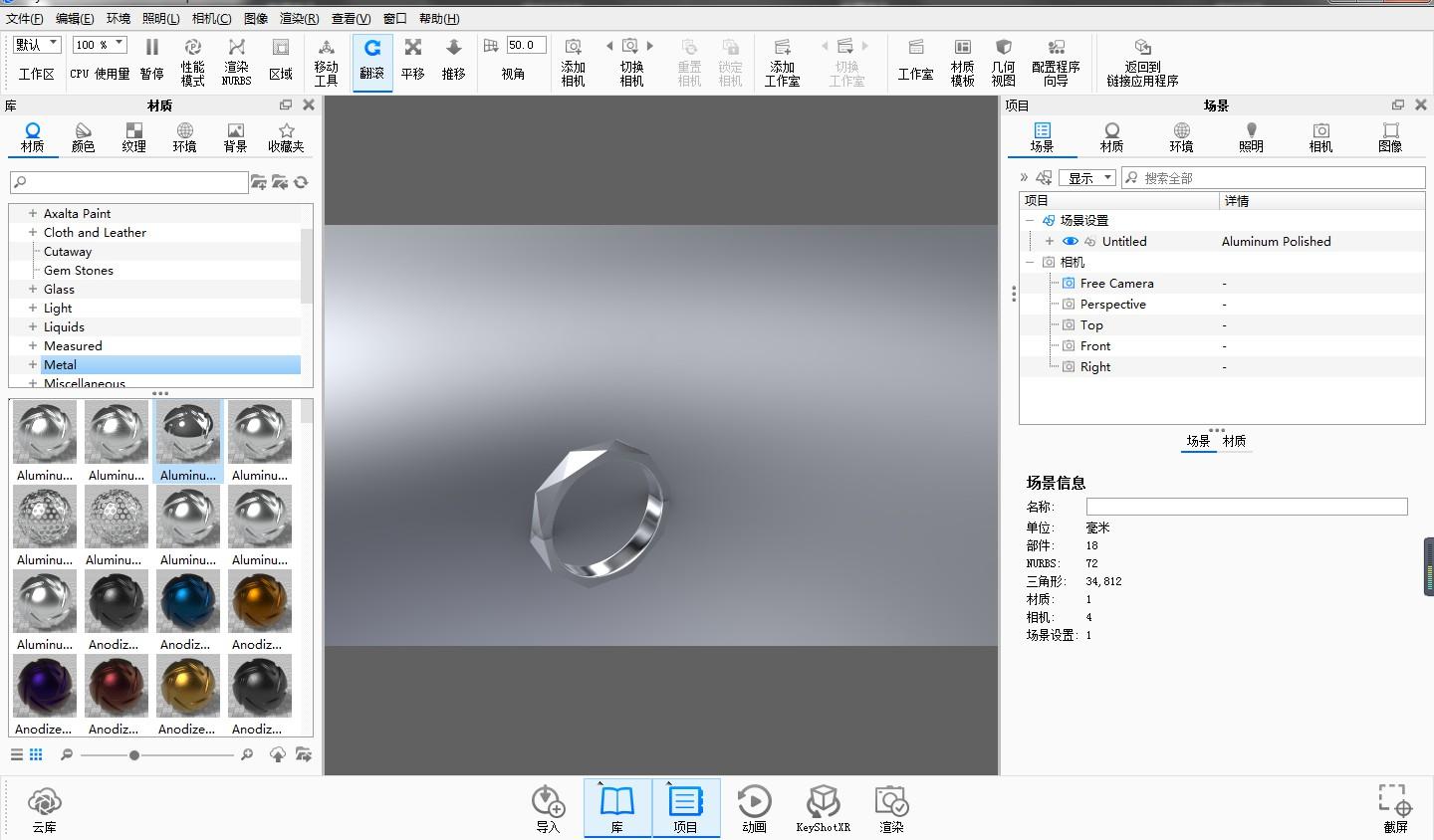Select the Liquids category
Image resolution: width=1434 pixels, height=840 pixels.
(x=64, y=326)
